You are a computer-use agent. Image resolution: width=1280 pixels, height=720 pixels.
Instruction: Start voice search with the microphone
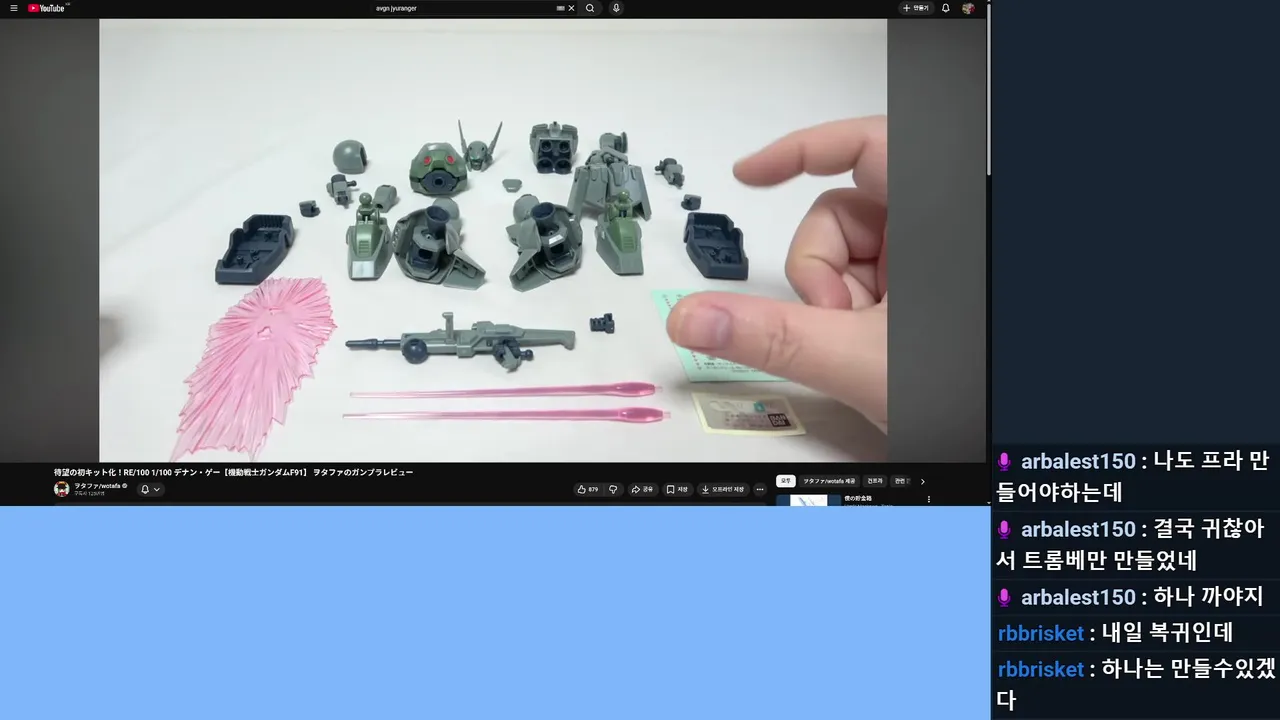coord(616,8)
